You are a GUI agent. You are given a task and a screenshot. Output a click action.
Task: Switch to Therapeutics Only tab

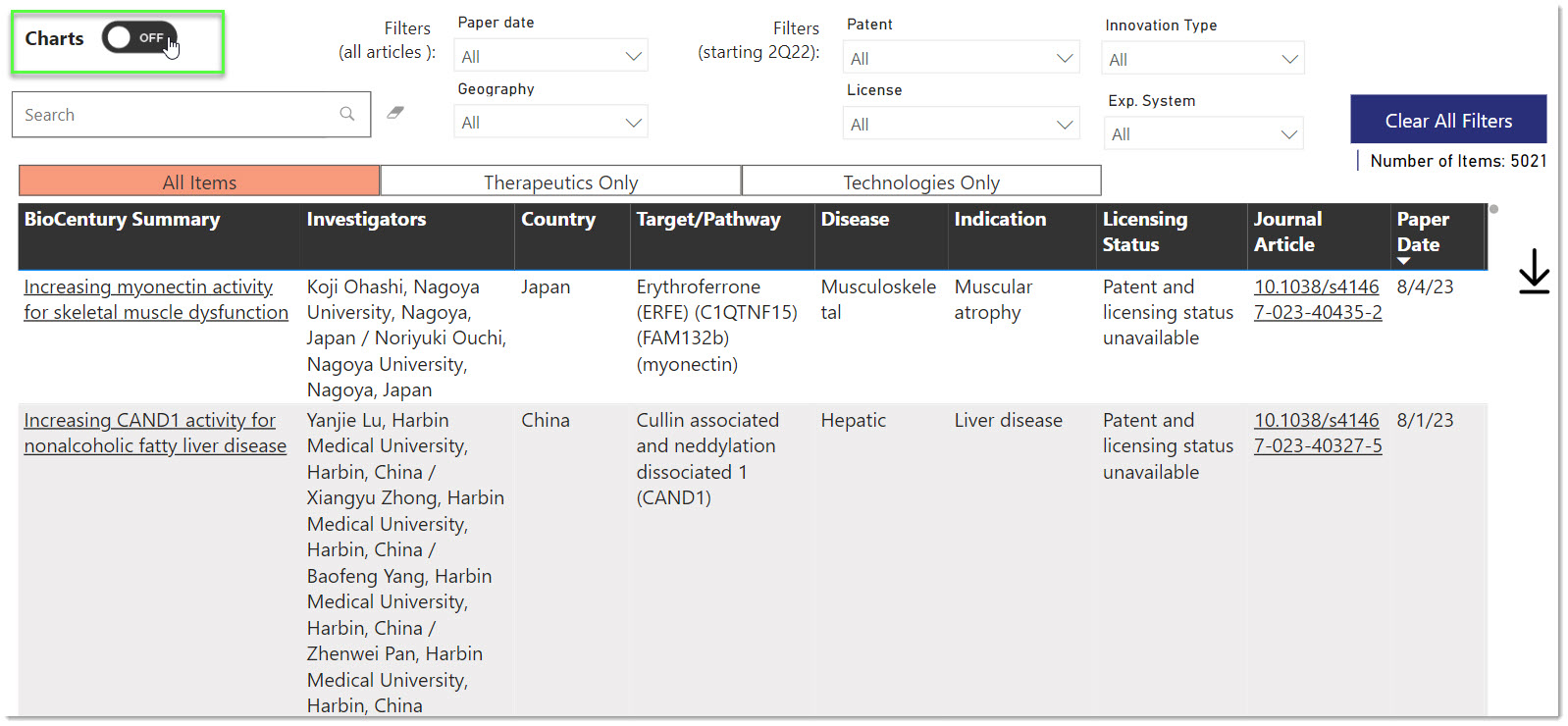click(560, 182)
